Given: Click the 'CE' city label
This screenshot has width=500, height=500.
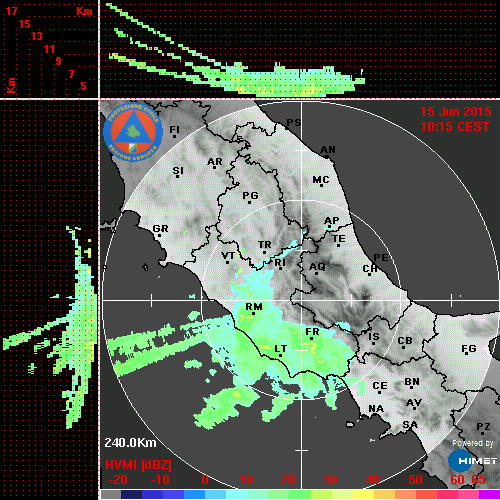Looking at the screenshot, I should pos(380,386).
